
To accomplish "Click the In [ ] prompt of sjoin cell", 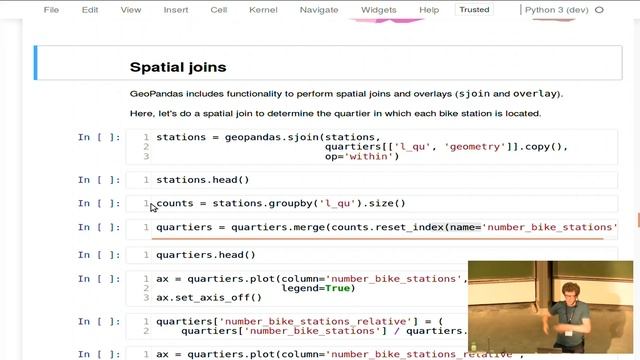I will 99,137.
